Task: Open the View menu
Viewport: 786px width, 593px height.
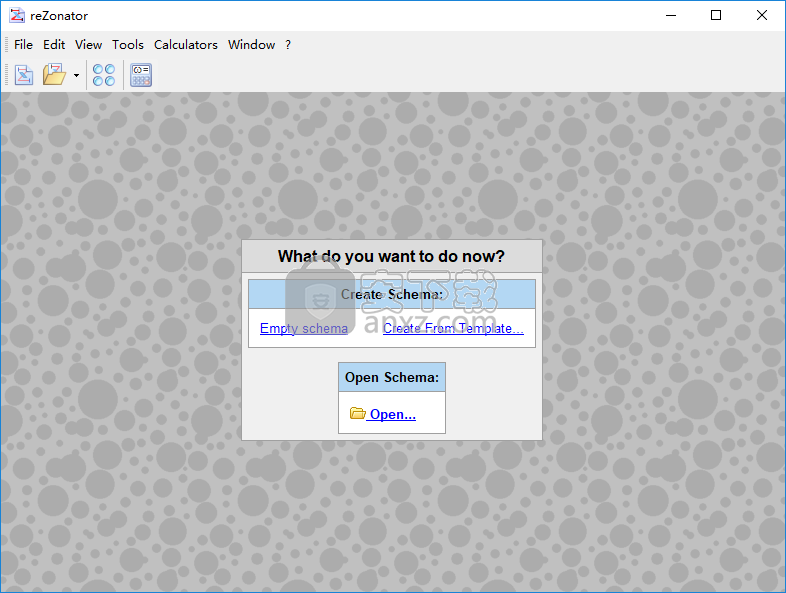Action: tap(88, 45)
